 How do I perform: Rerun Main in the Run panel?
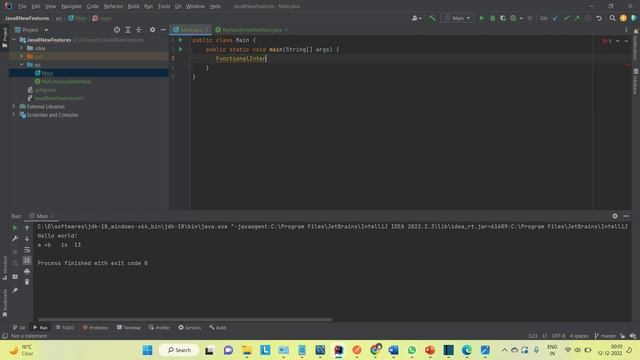pos(15,228)
